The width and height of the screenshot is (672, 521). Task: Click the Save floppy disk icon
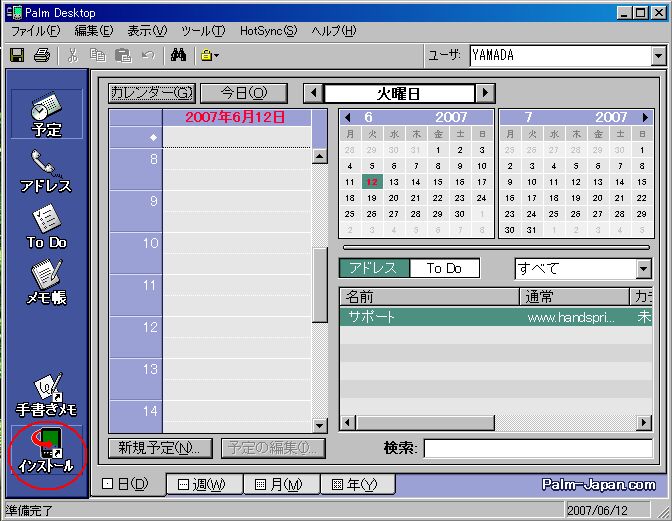pyautogui.click(x=17, y=55)
